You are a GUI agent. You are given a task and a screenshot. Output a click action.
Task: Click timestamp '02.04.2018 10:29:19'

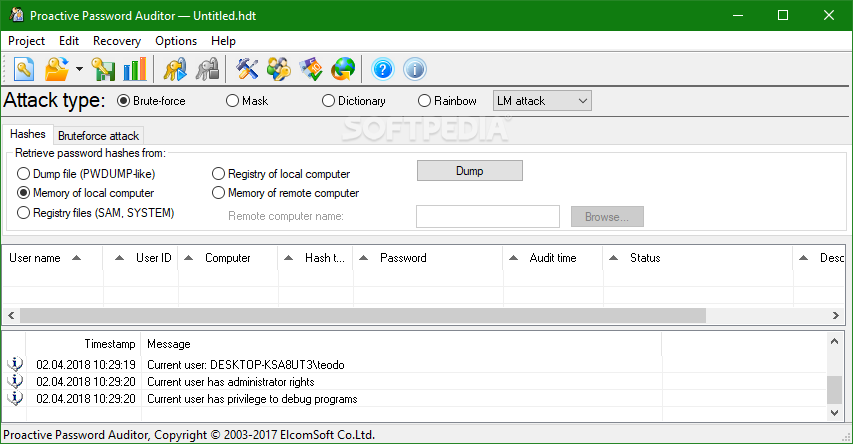point(85,365)
